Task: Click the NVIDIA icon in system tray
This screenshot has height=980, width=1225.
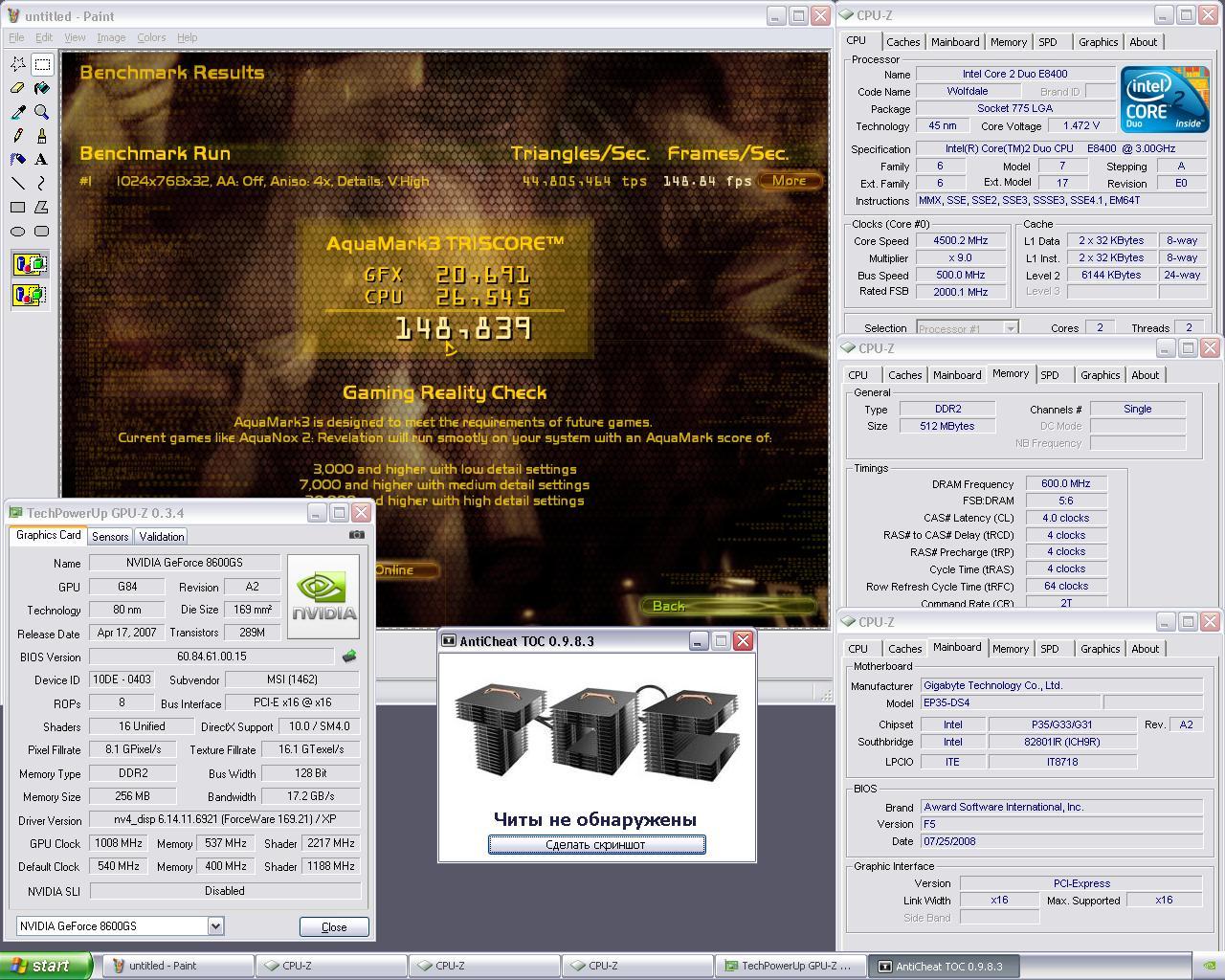Action: 1210,966
